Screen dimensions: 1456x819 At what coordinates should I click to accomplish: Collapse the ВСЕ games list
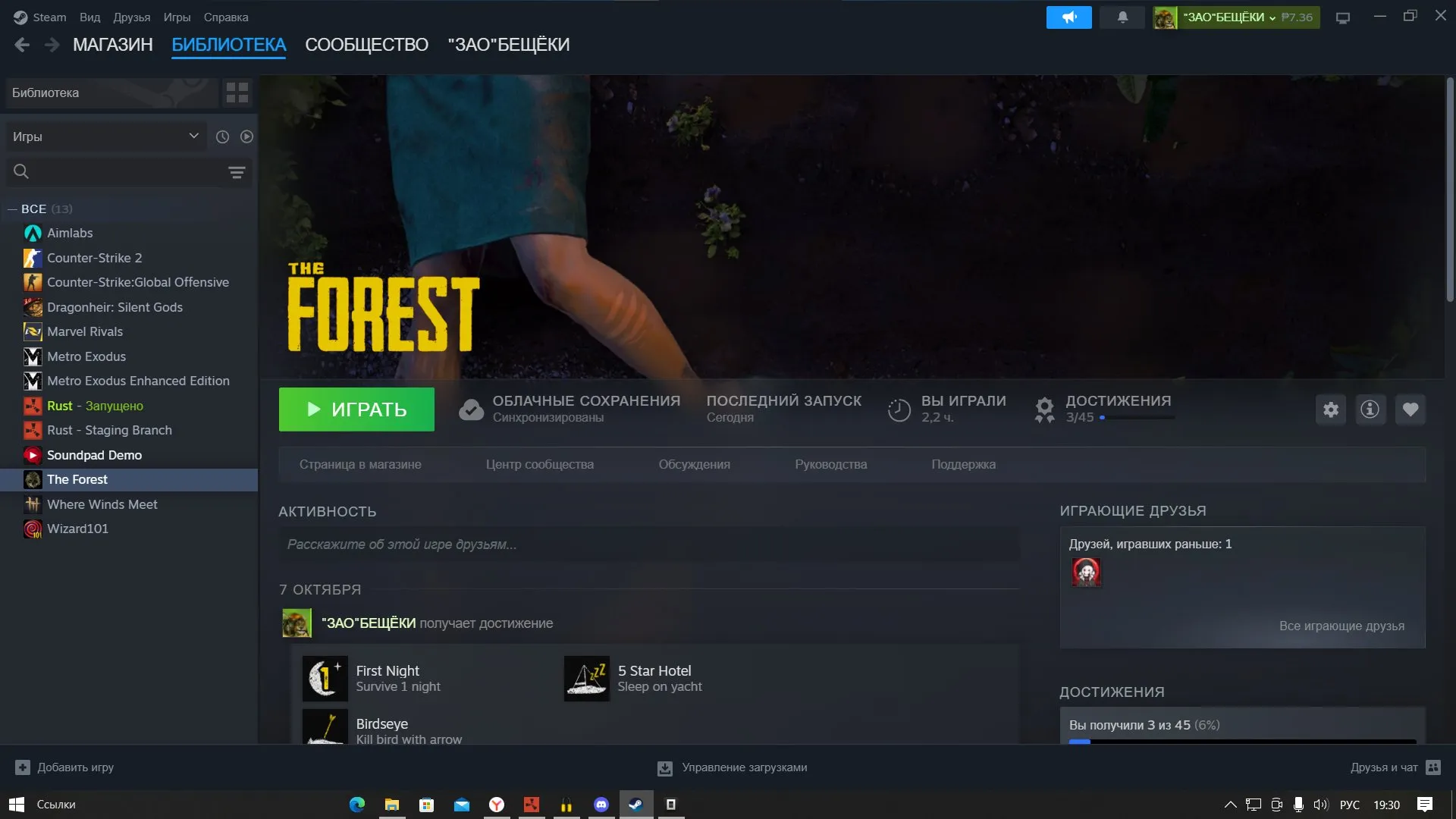pos(12,209)
